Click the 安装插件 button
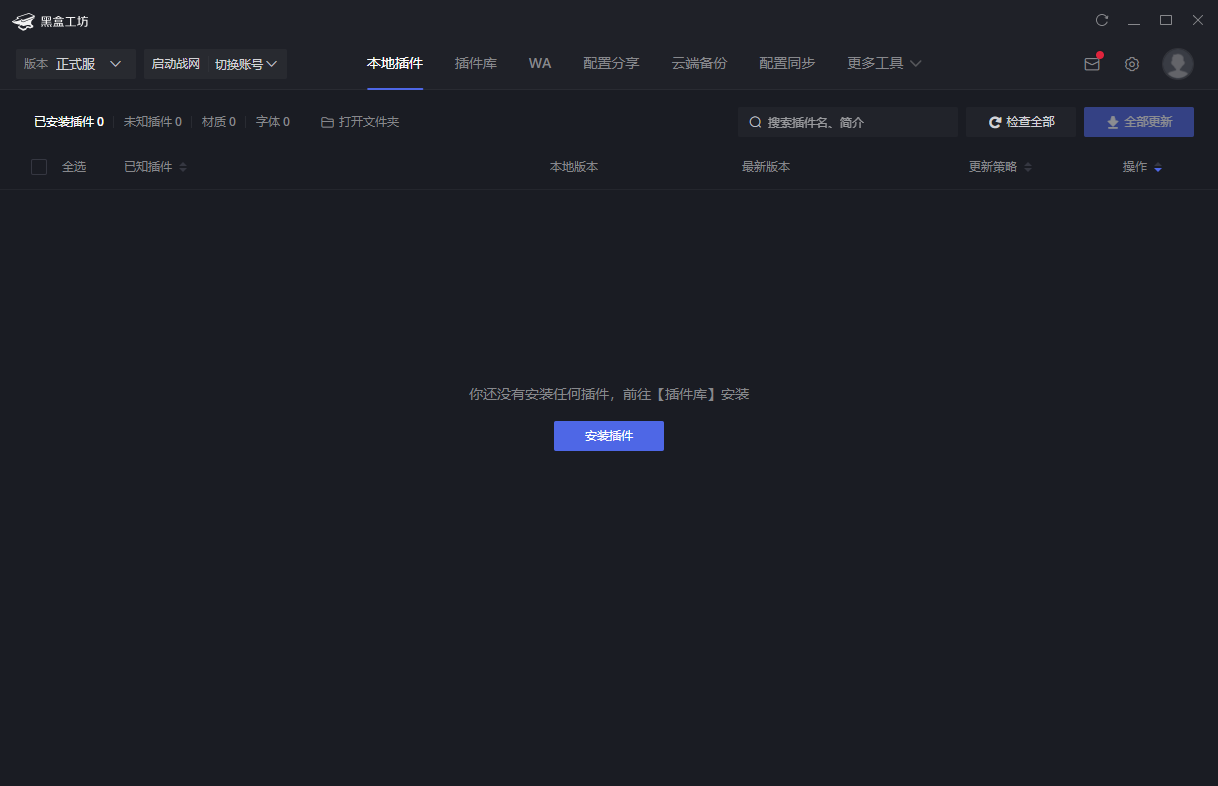This screenshot has height=786, width=1218. point(608,436)
